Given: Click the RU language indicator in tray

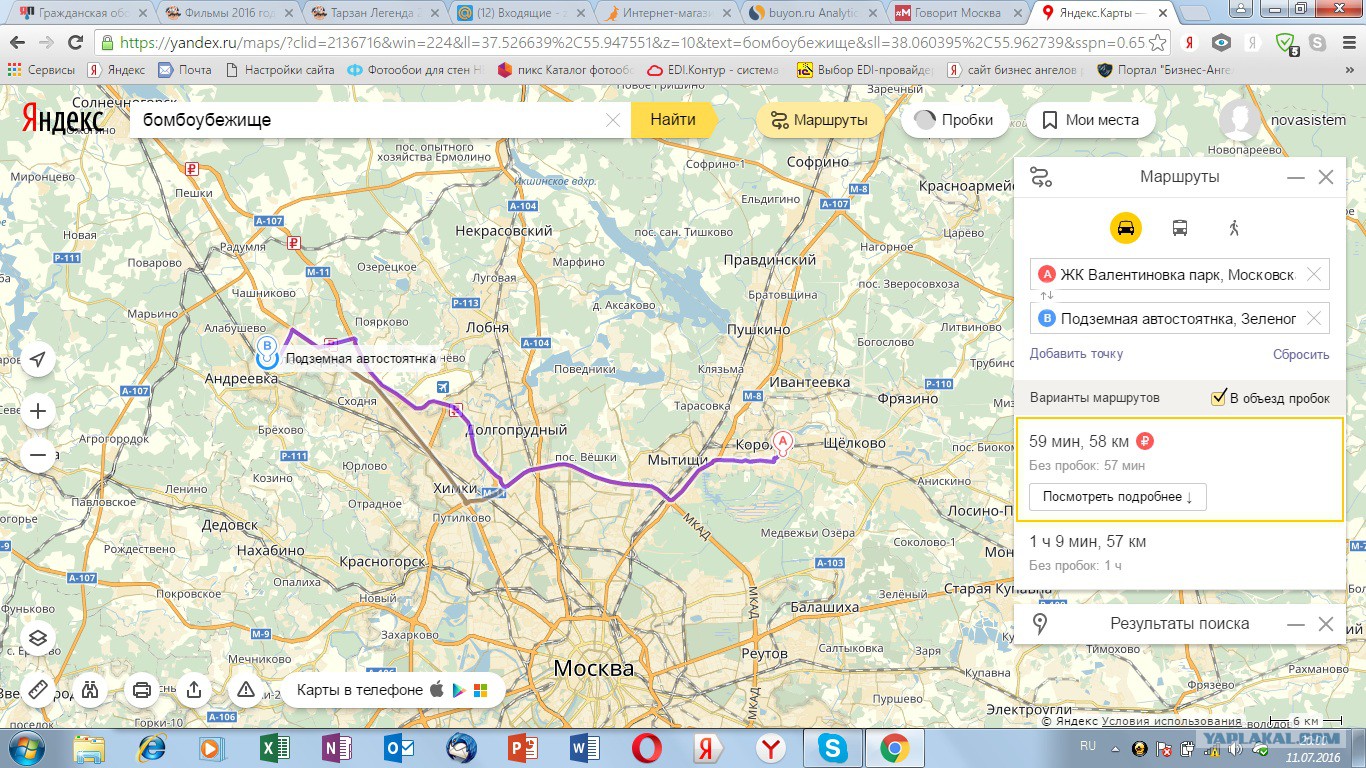Looking at the screenshot, I should (x=1088, y=746).
